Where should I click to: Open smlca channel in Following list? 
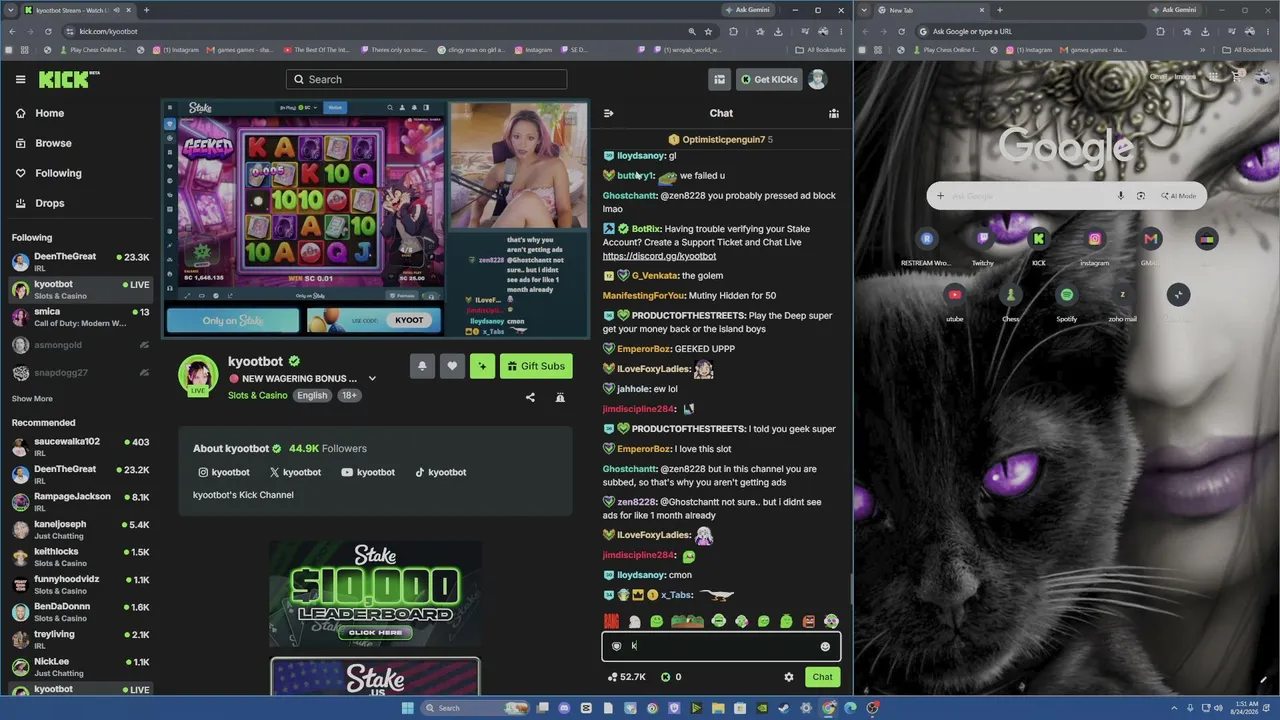(80, 317)
